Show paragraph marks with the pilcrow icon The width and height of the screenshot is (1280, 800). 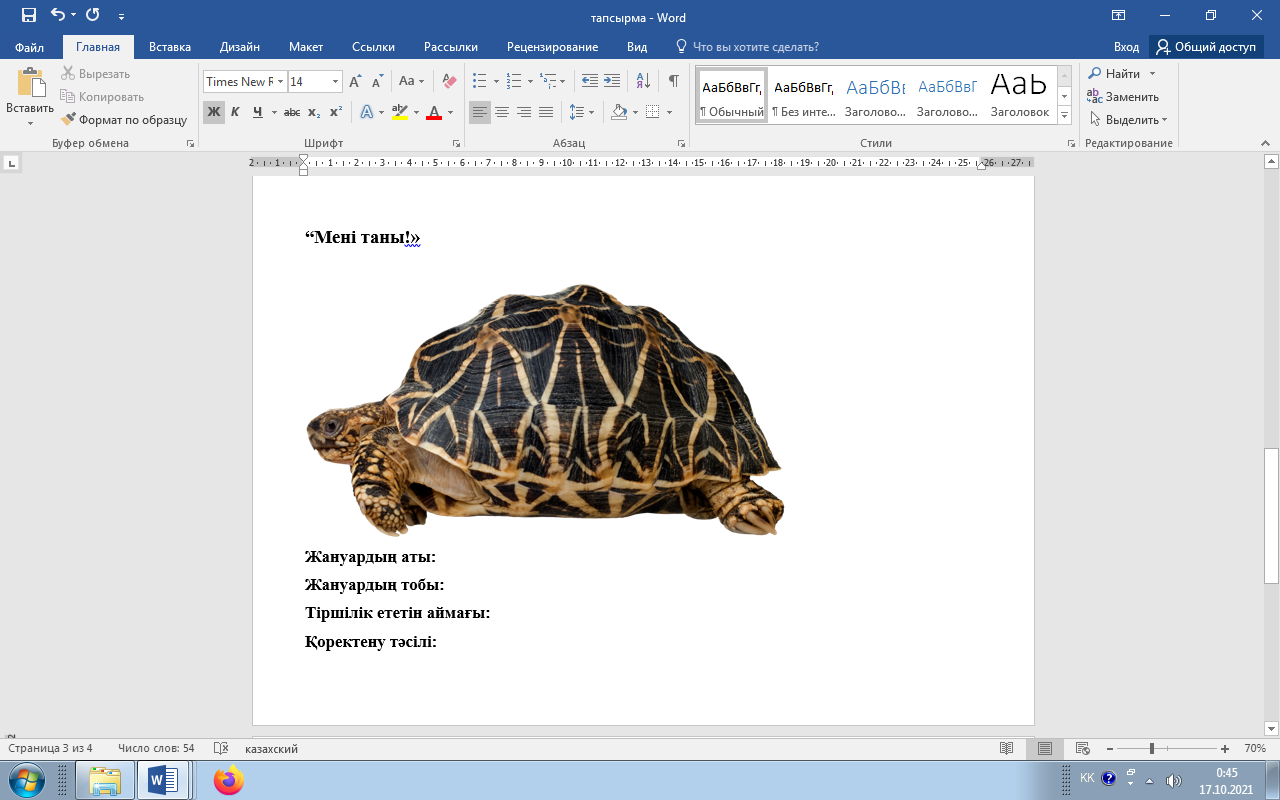(674, 81)
